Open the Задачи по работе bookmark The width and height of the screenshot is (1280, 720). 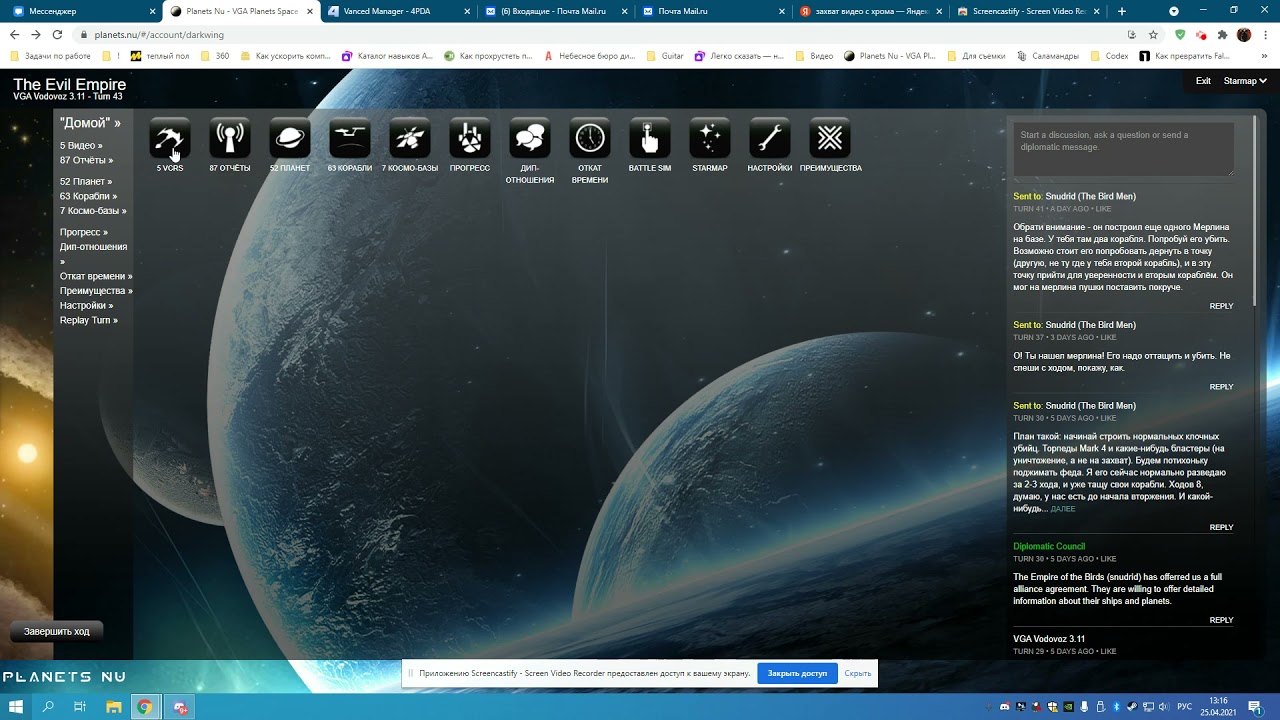click(x=50, y=56)
